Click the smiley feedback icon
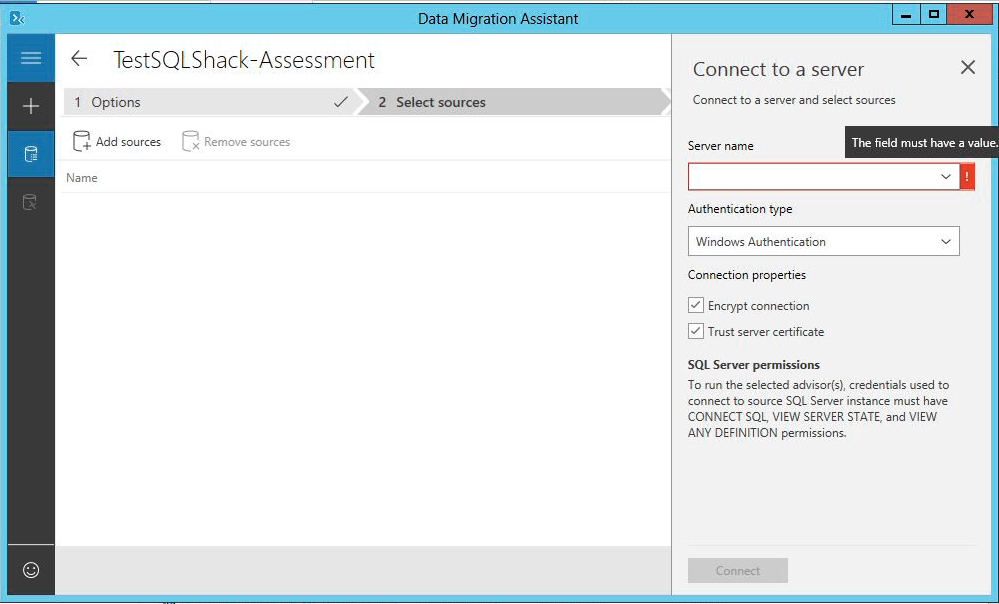 pos(31,570)
